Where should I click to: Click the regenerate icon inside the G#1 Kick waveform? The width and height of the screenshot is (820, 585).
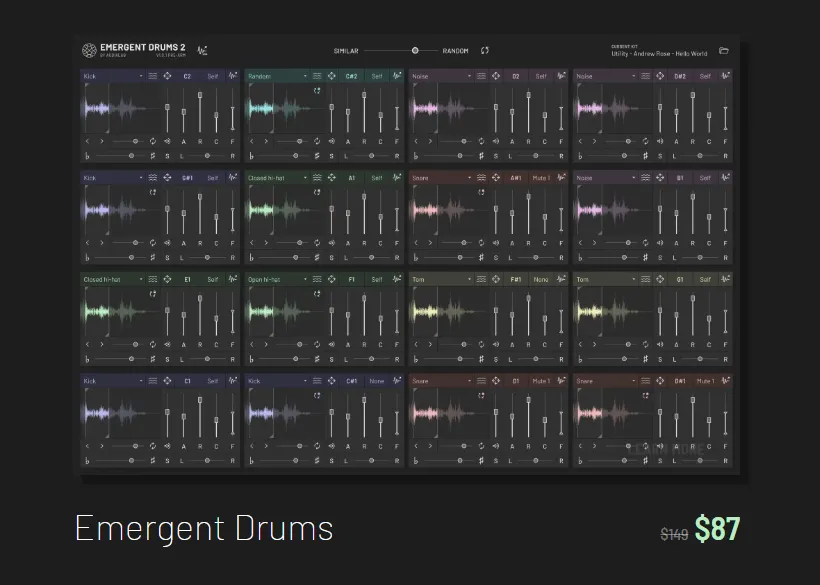tap(153, 192)
